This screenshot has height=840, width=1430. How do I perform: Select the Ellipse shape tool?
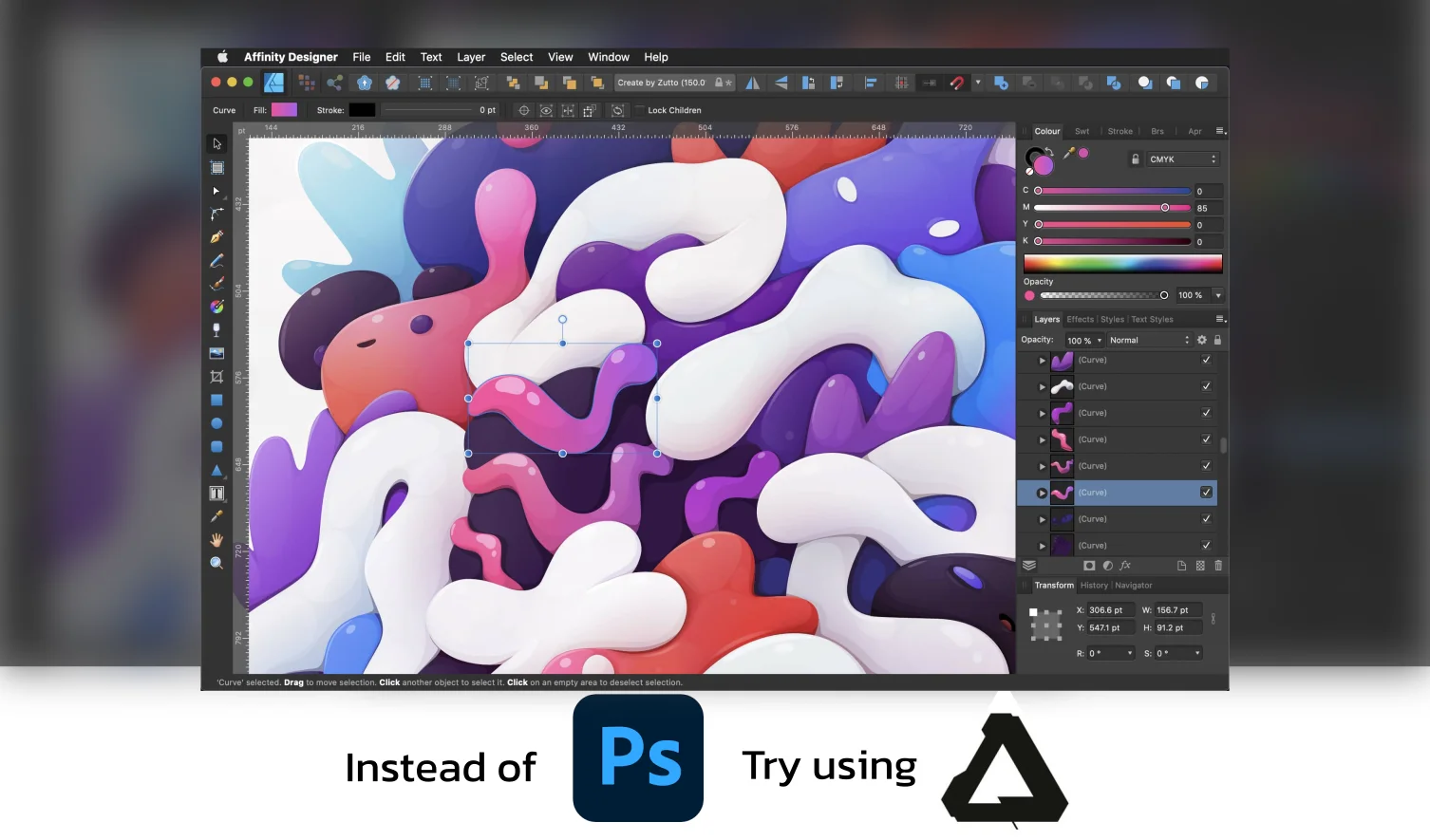(216, 423)
